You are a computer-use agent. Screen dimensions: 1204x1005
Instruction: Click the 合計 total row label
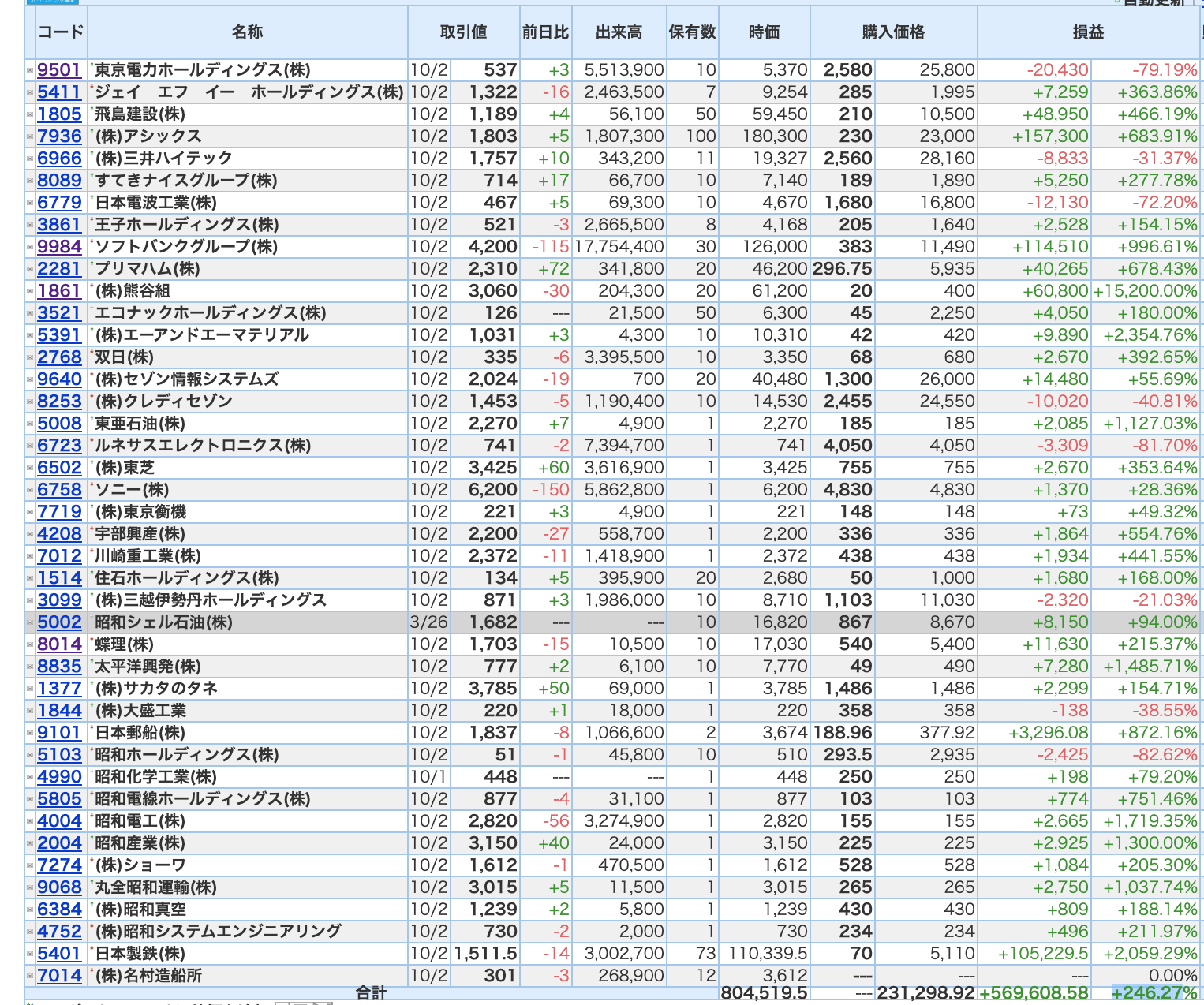click(x=371, y=993)
